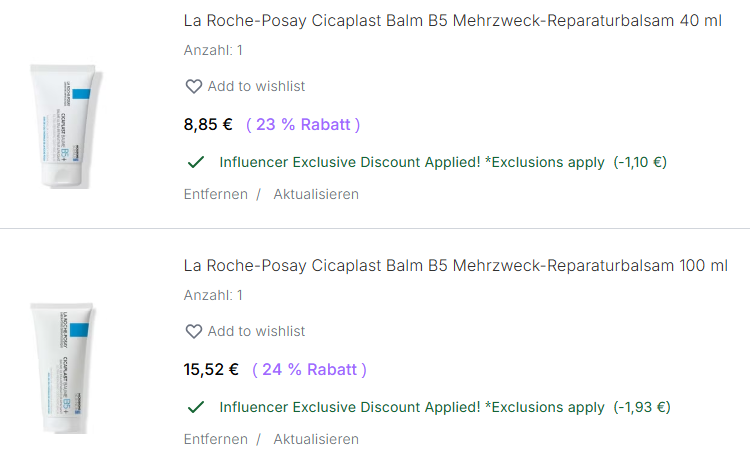The width and height of the screenshot is (750, 461).
Task: Click the 15,52 € price
Action: pos(211,370)
